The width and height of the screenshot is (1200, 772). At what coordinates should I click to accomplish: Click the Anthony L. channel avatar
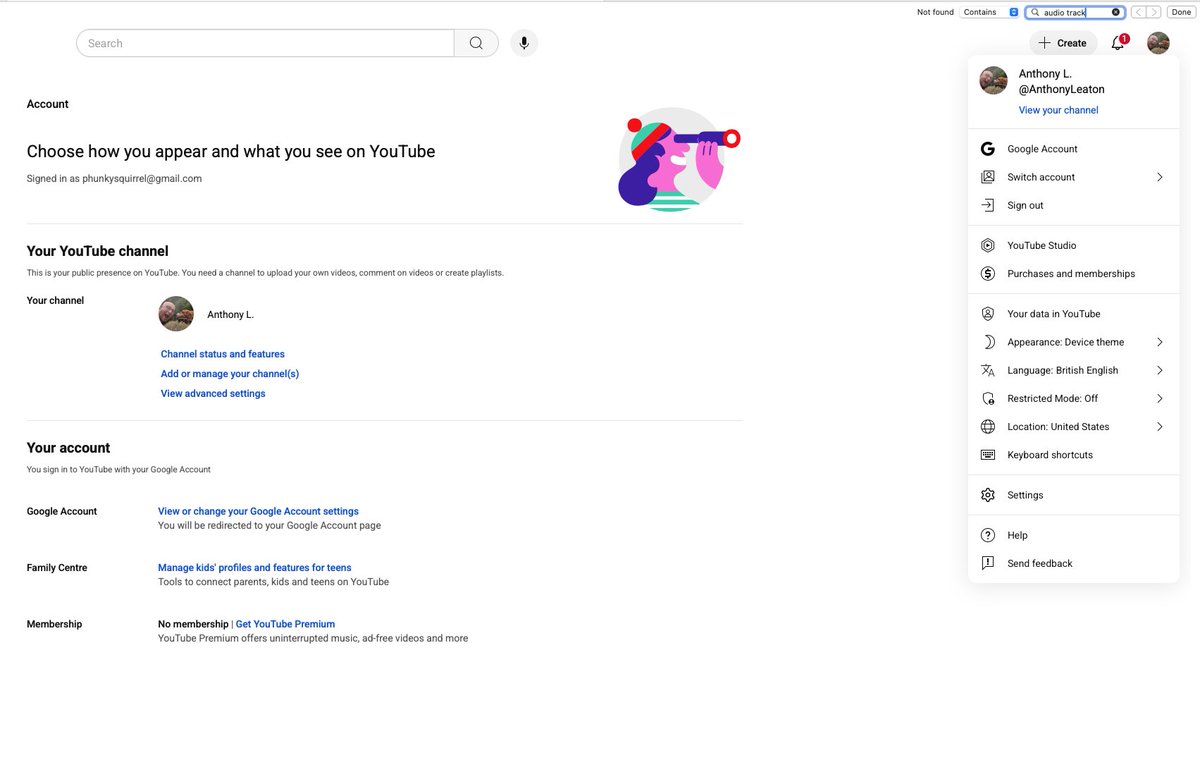point(176,314)
